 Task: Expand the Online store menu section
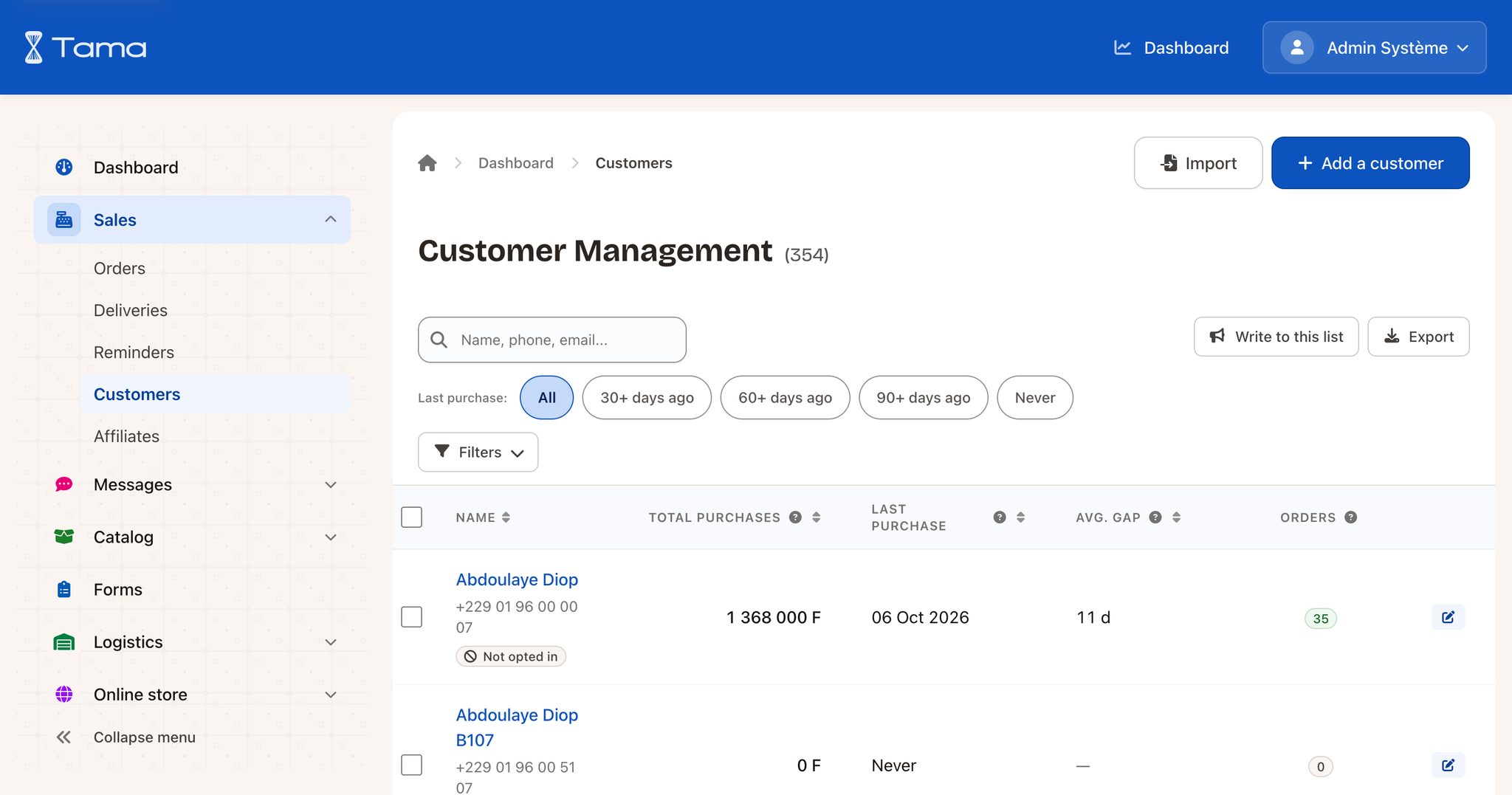pyautogui.click(x=331, y=695)
